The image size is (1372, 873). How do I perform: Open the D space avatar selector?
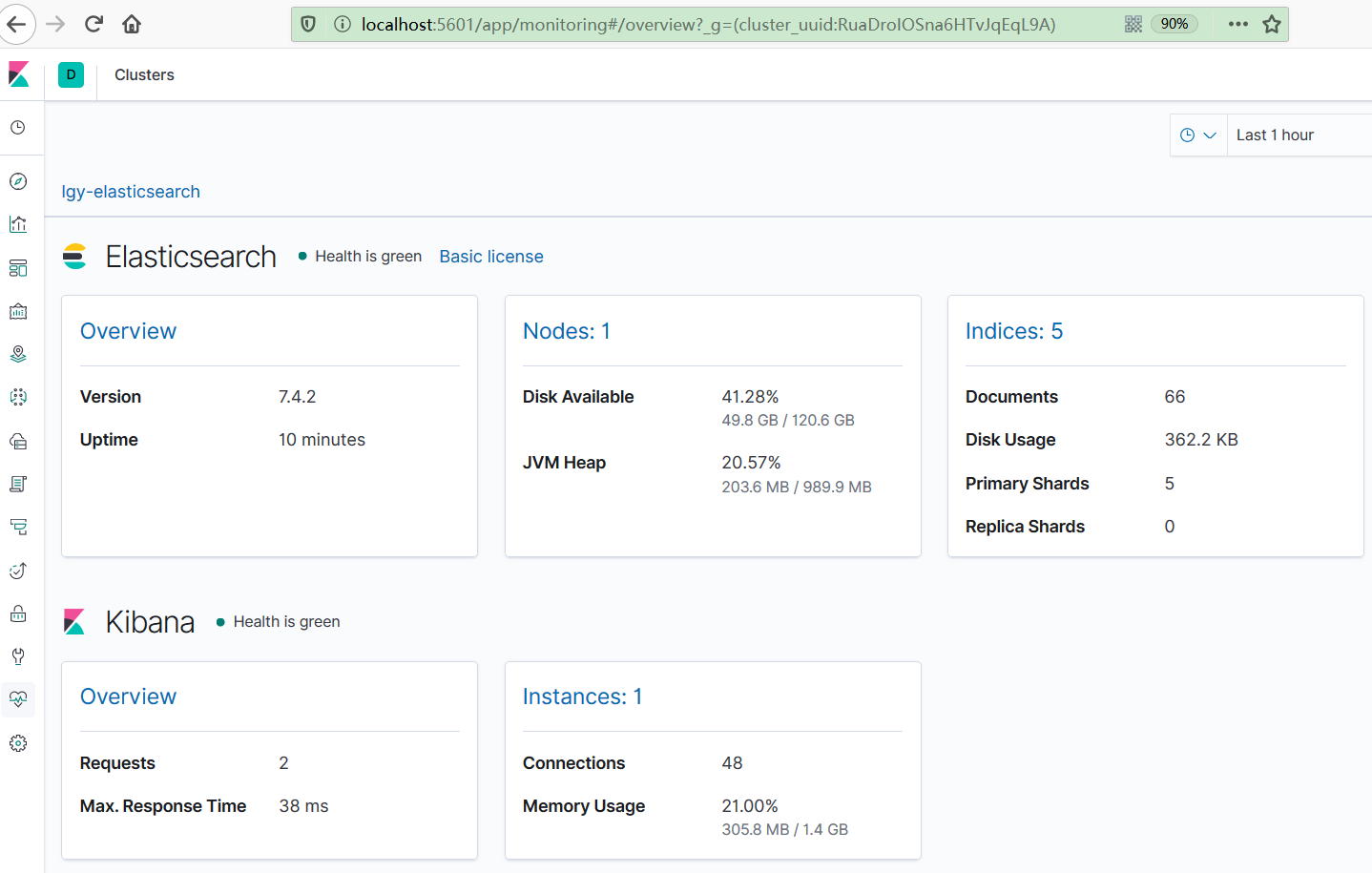tap(71, 74)
